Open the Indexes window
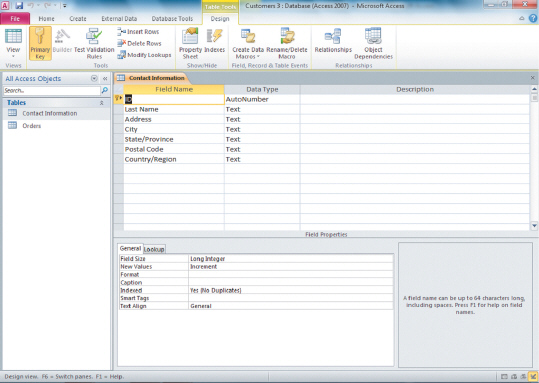The height and width of the screenshot is (383, 539). [x=214, y=41]
